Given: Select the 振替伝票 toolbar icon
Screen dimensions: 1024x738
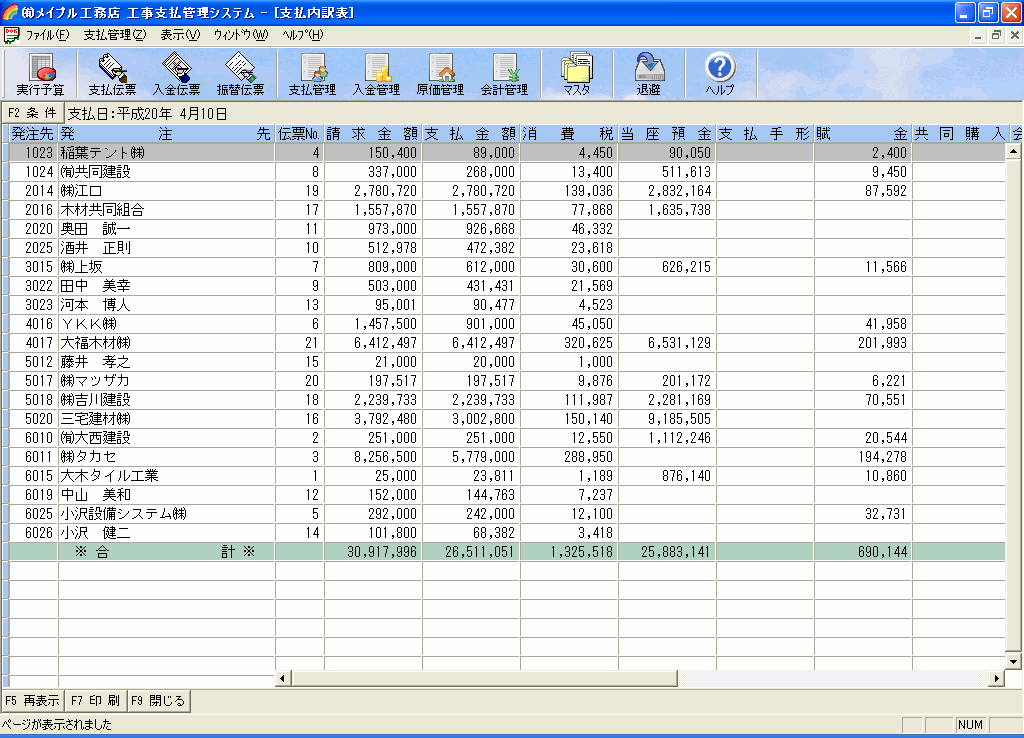Looking at the screenshot, I should click(240, 74).
